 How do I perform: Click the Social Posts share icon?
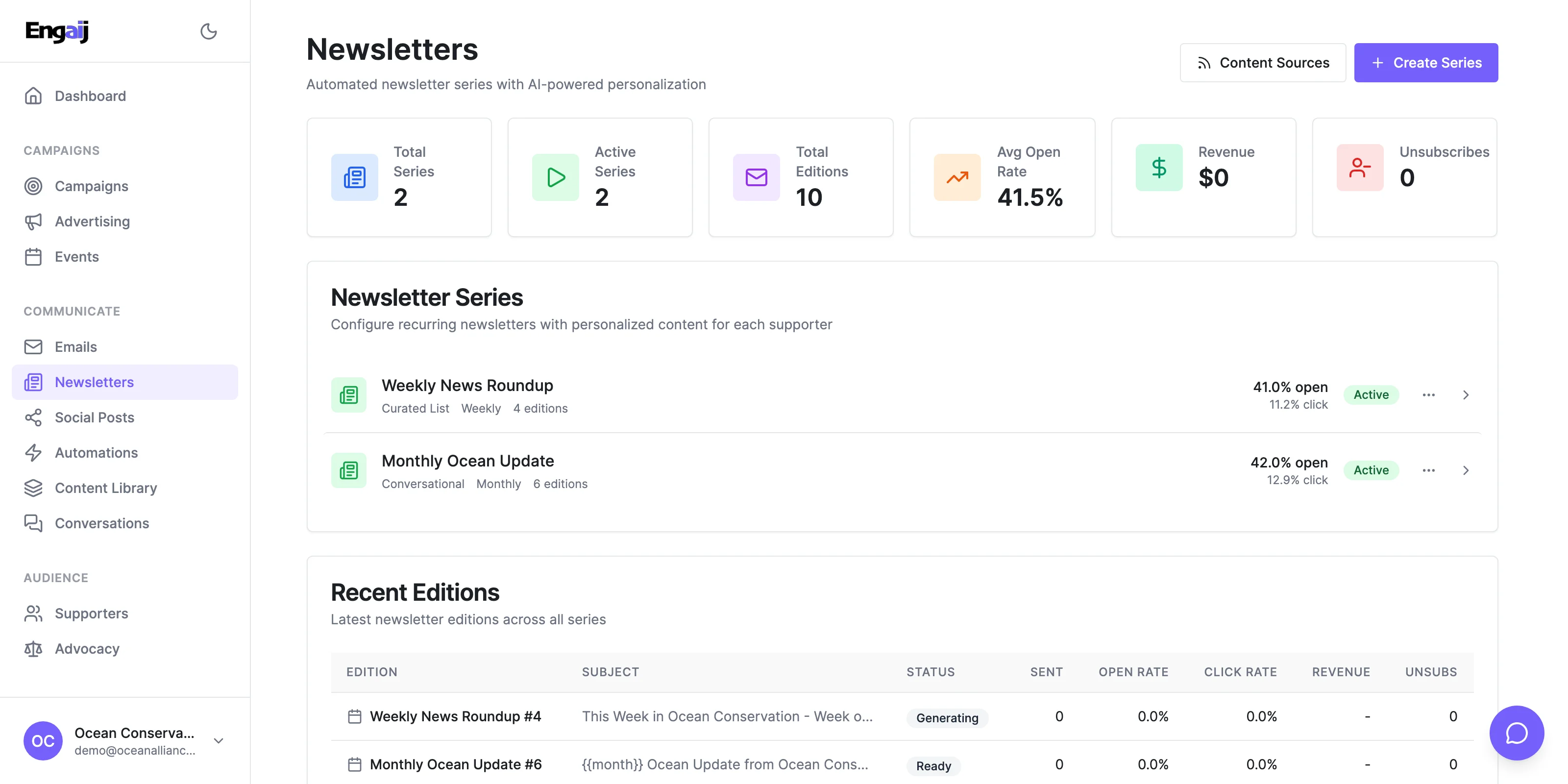[33, 417]
